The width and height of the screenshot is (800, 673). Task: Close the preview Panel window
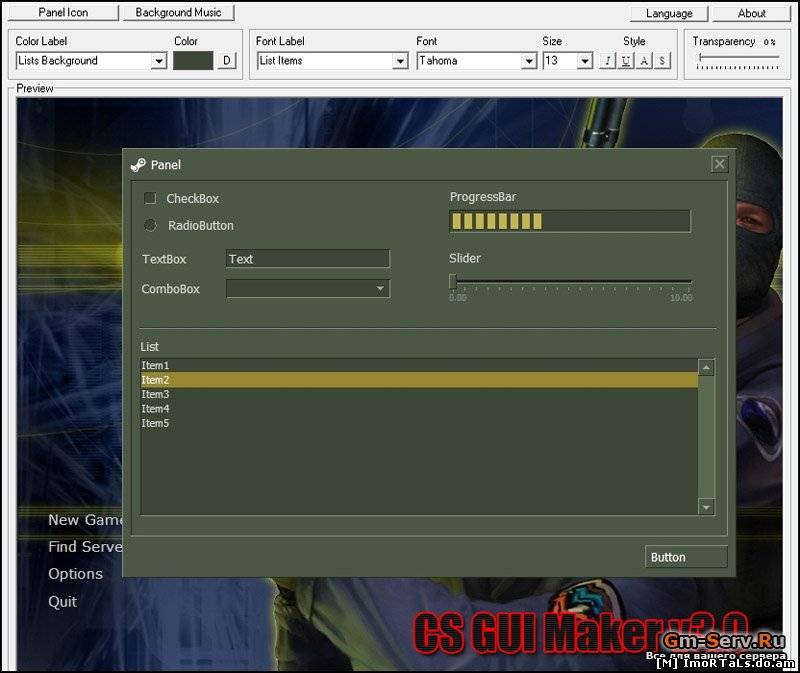(x=719, y=164)
